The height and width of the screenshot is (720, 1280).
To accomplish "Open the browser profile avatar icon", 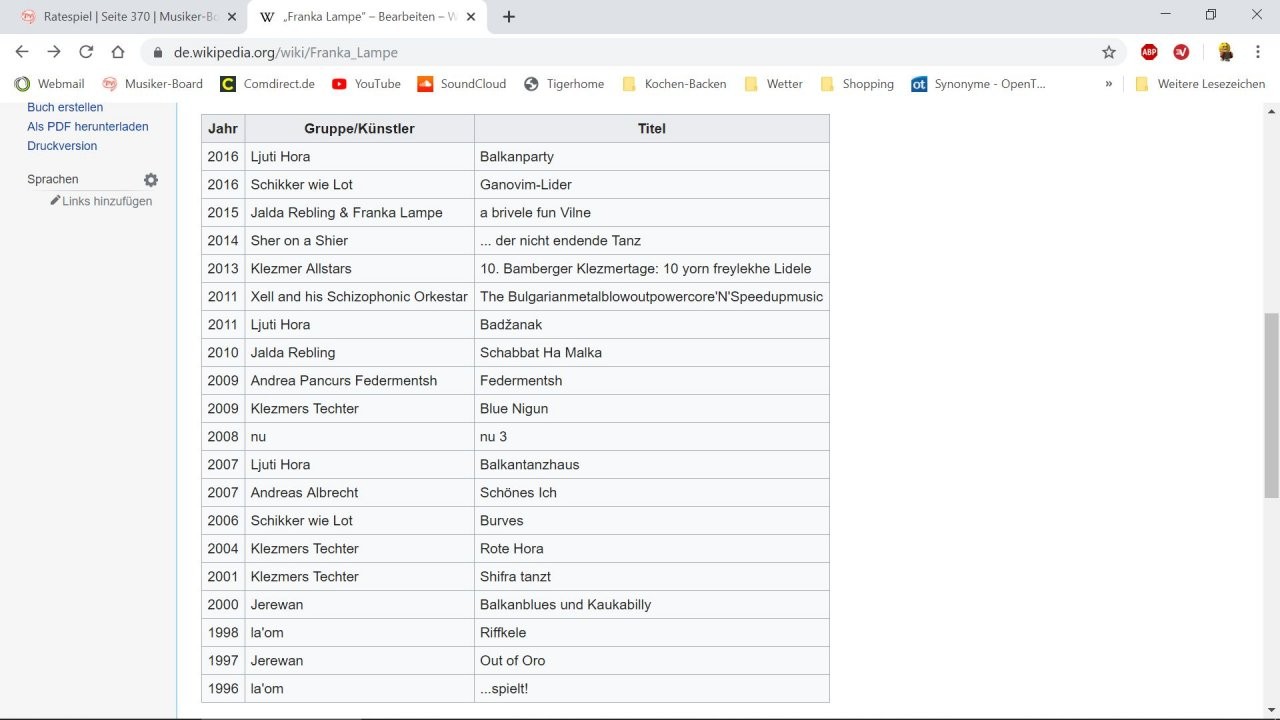I will point(1225,52).
